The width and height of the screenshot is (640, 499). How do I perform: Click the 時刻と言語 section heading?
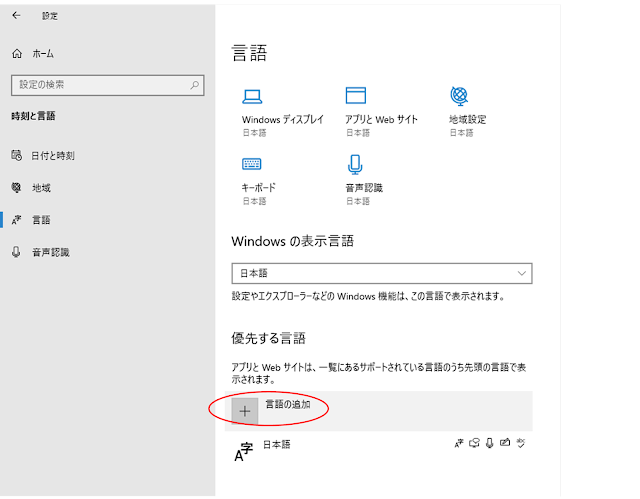[33, 116]
